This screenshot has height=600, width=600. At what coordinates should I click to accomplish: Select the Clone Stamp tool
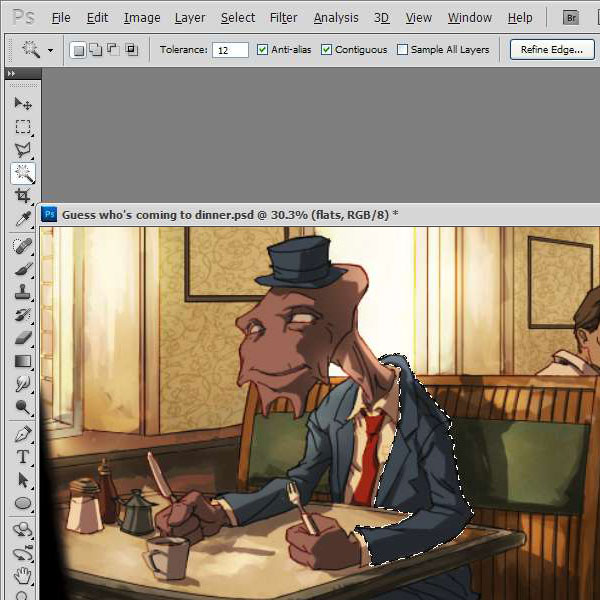click(x=23, y=292)
